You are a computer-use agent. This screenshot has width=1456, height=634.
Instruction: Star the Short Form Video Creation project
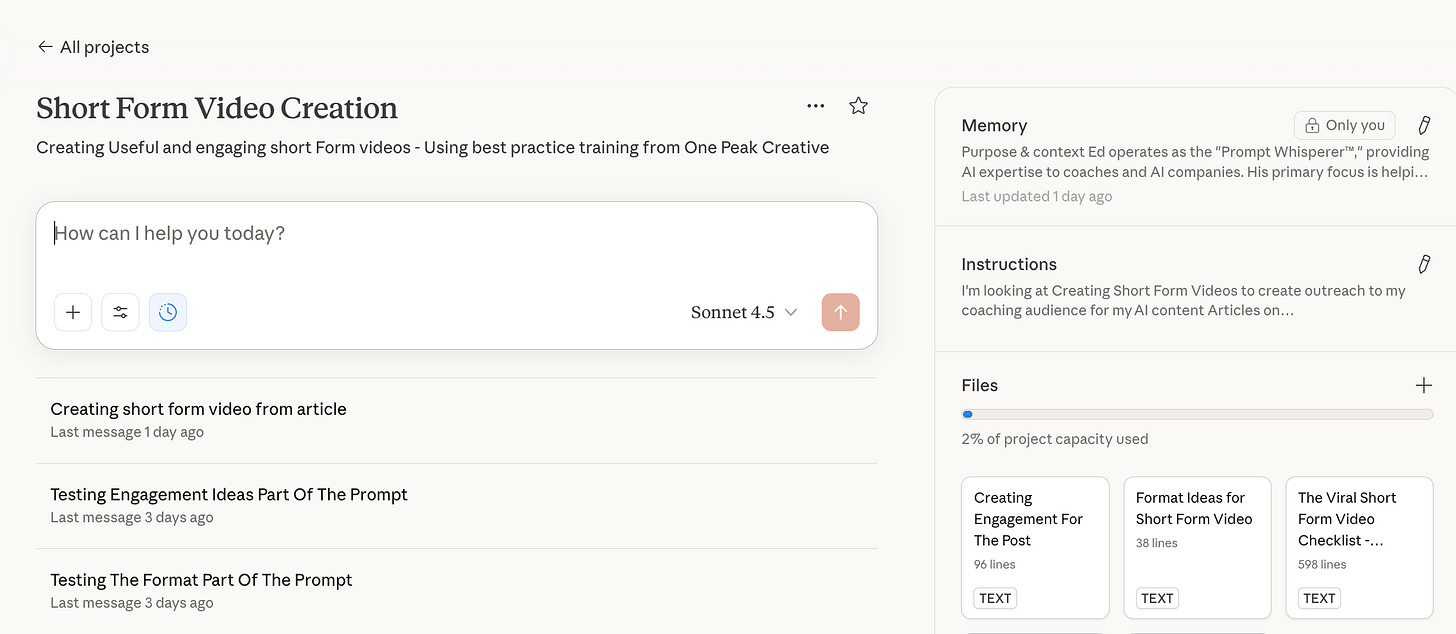click(x=858, y=105)
